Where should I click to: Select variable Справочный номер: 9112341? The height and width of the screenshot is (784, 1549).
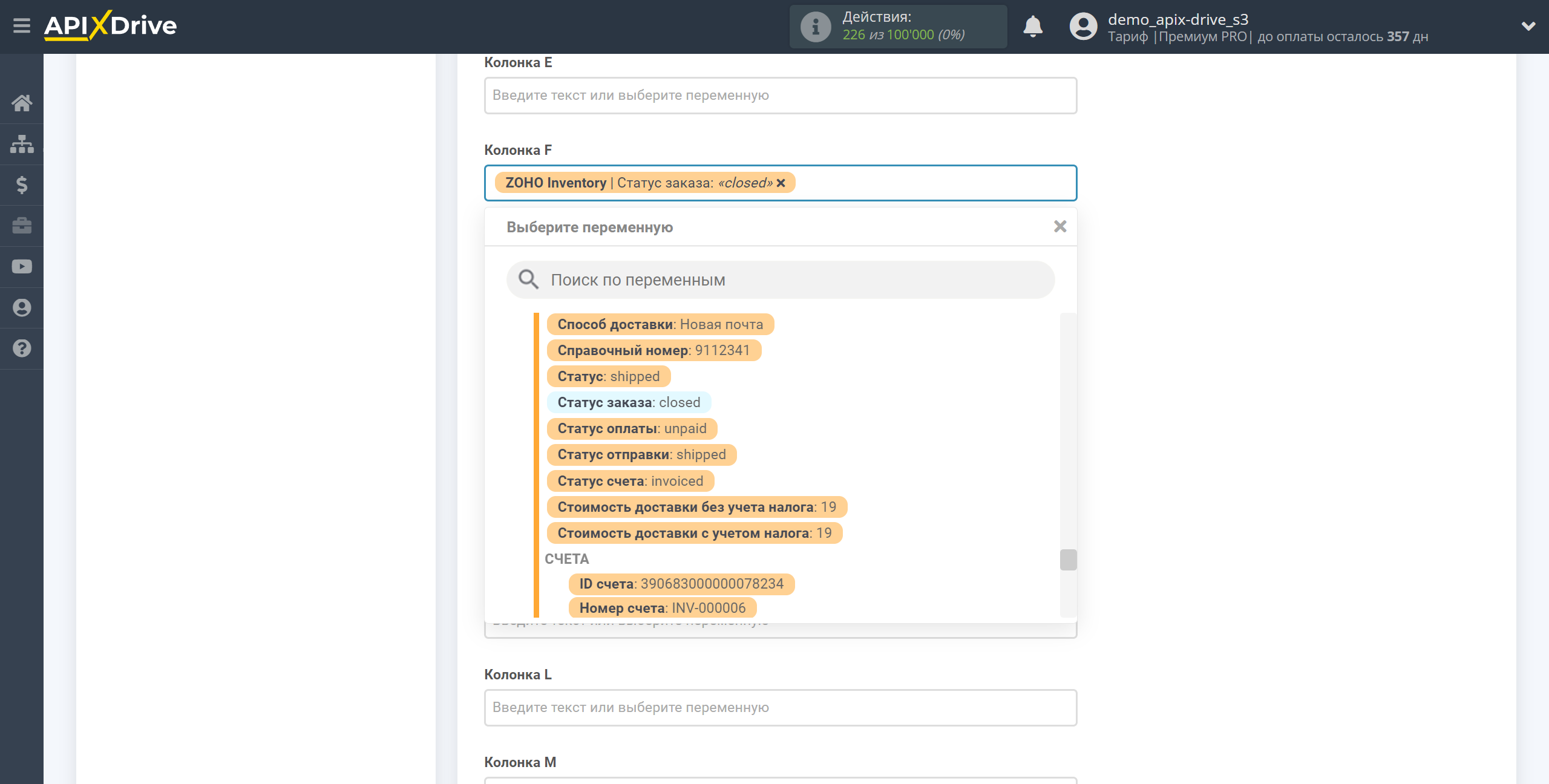click(x=653, y=350)
